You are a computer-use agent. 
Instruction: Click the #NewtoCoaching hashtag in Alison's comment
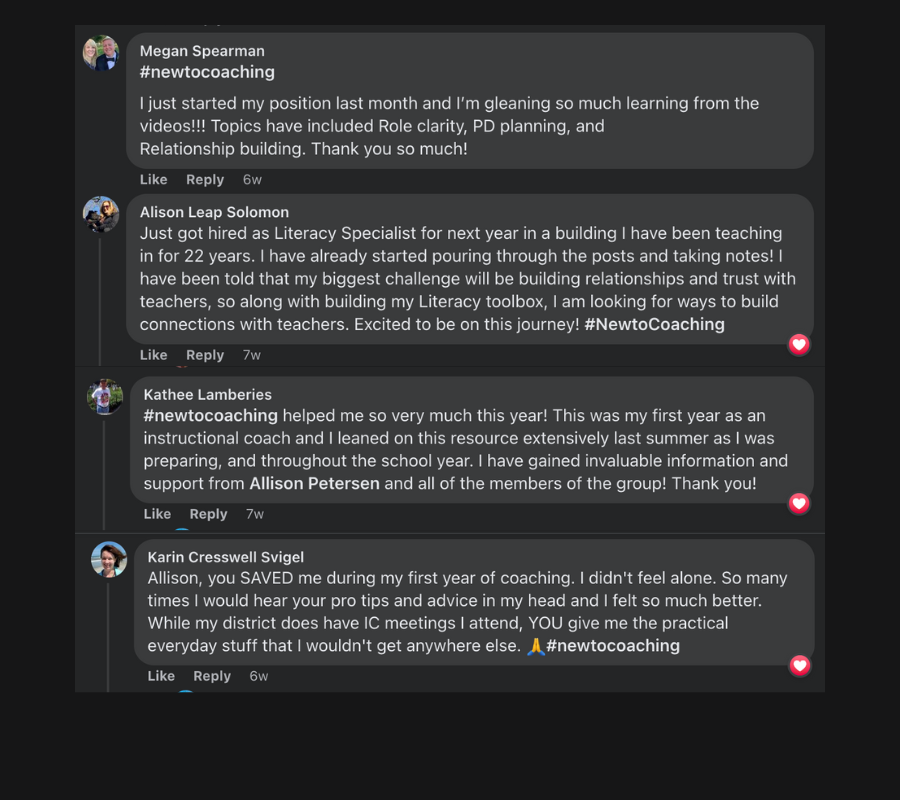[x=654, y=324]
